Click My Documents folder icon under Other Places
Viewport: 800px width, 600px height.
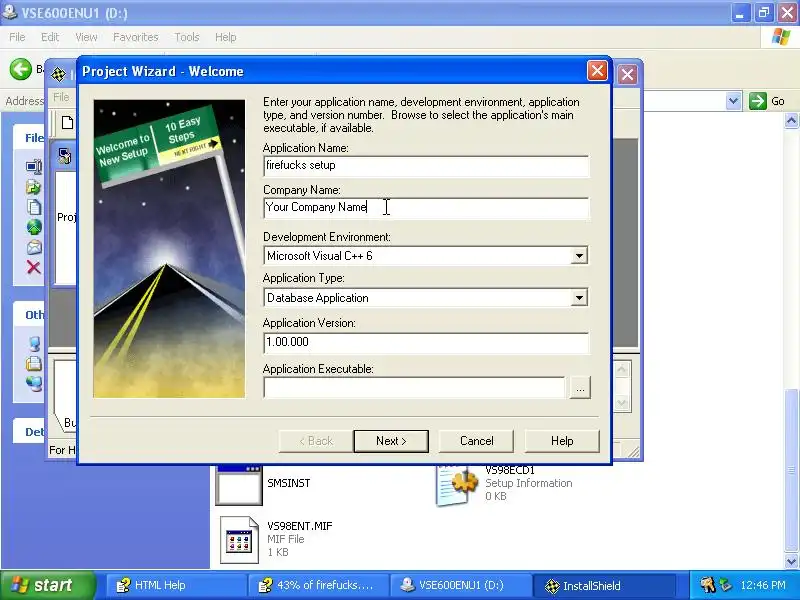click(34, 363)
